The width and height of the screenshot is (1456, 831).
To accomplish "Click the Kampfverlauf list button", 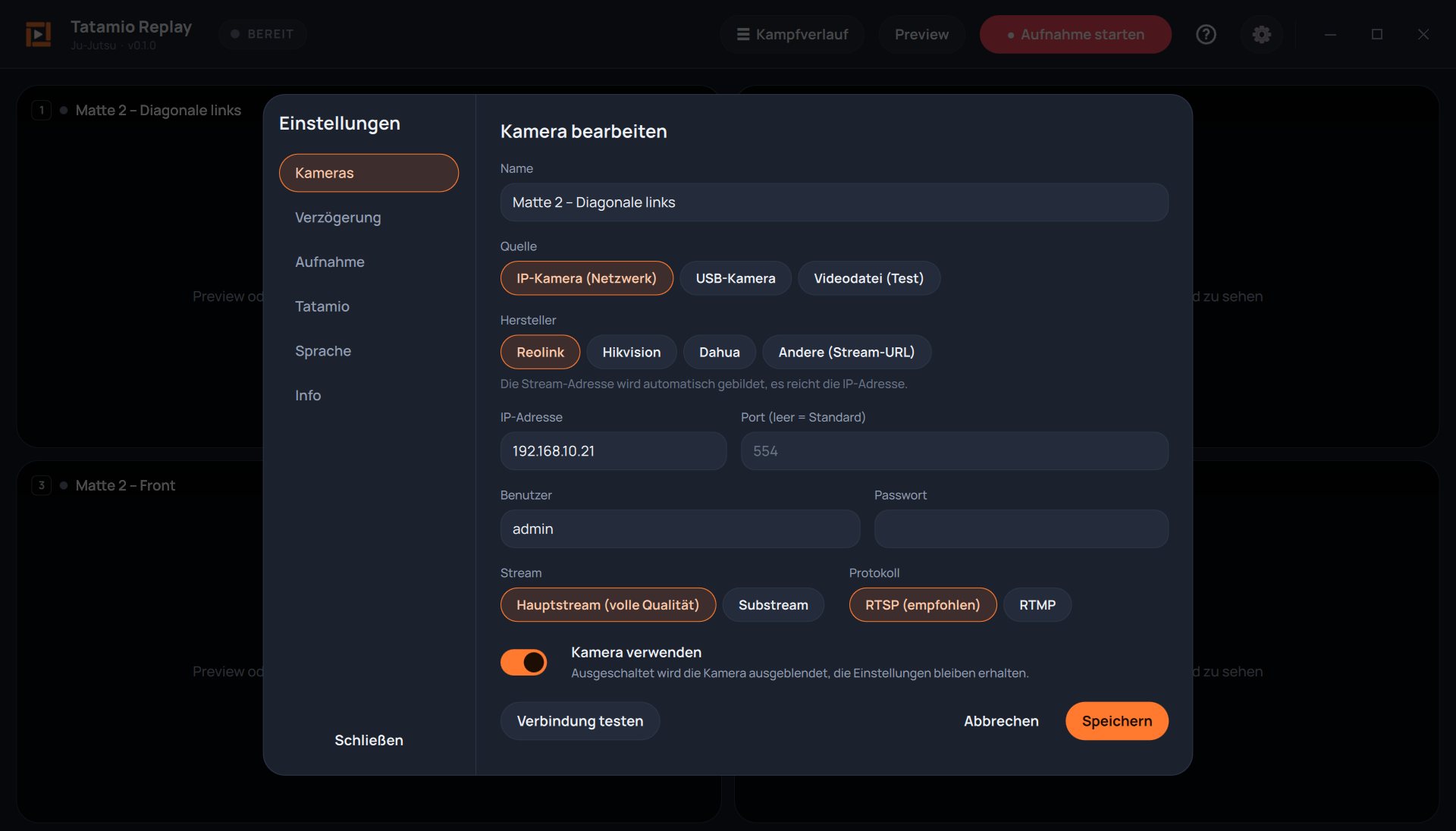I will click(x=792, y=34).
